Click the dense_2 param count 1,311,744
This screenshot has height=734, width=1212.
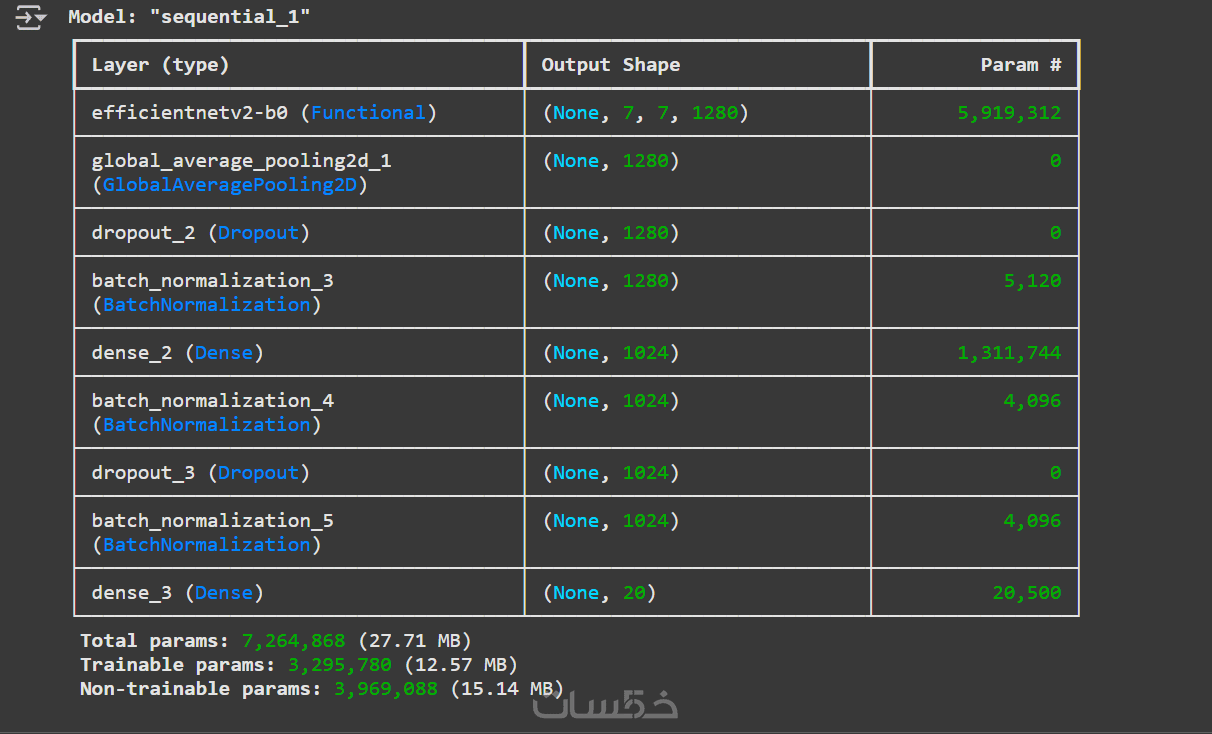click(x=1009, y=353)
